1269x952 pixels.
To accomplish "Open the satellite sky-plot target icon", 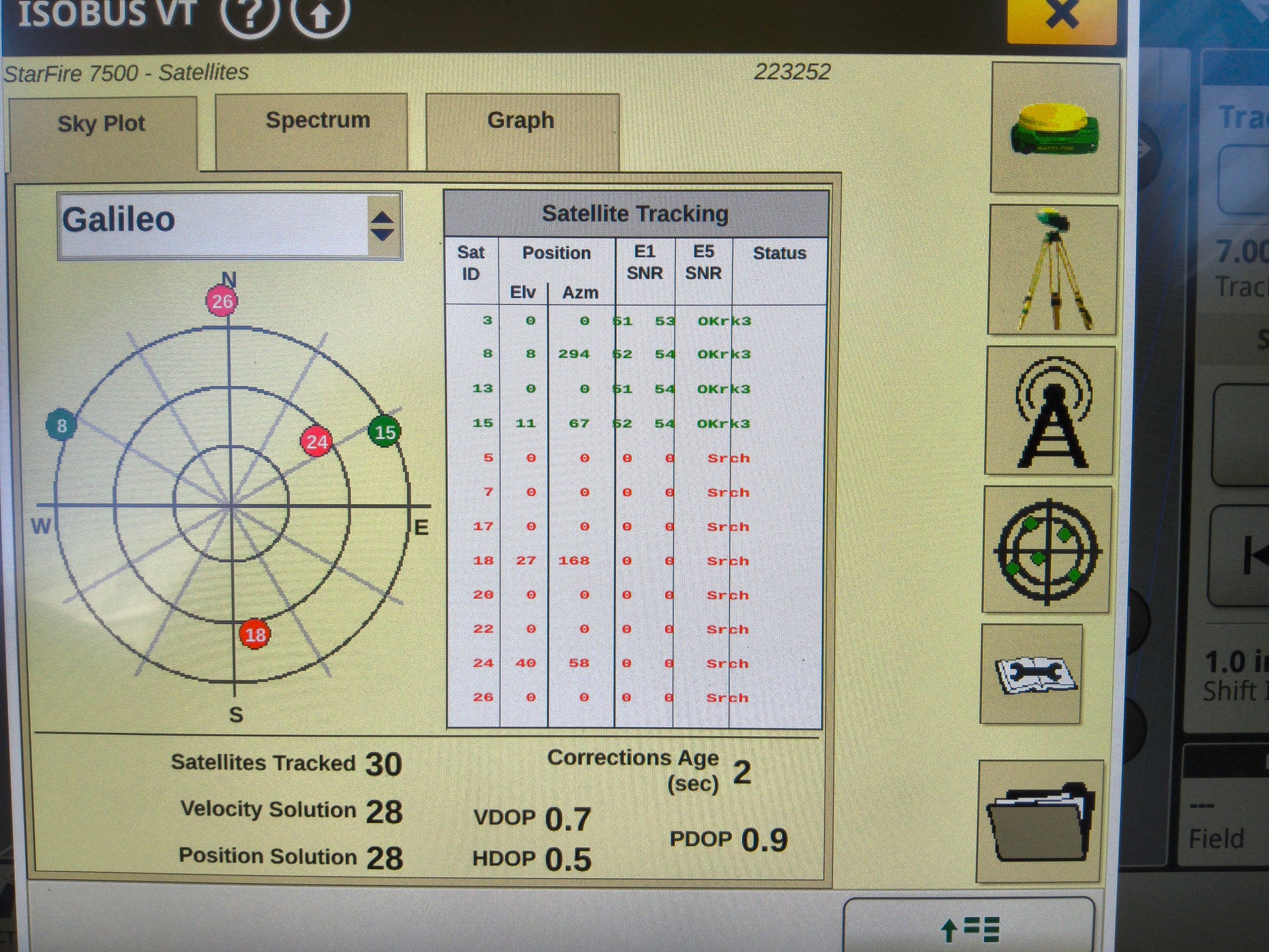I will tap(1047, 550).
